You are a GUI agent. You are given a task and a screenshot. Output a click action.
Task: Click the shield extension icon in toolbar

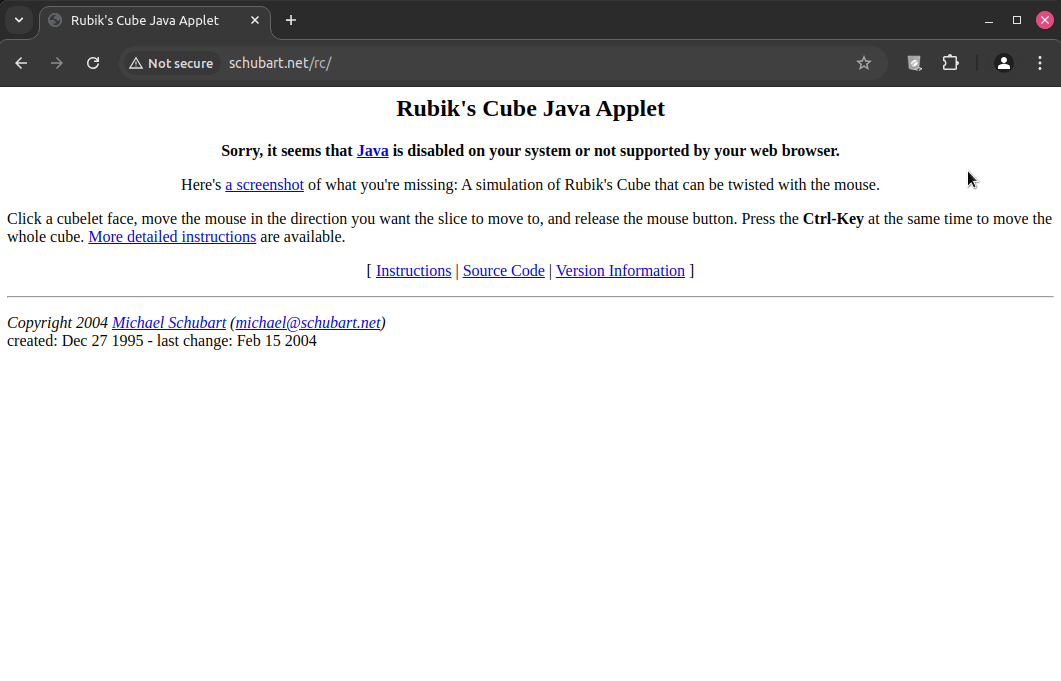(914, 63)
